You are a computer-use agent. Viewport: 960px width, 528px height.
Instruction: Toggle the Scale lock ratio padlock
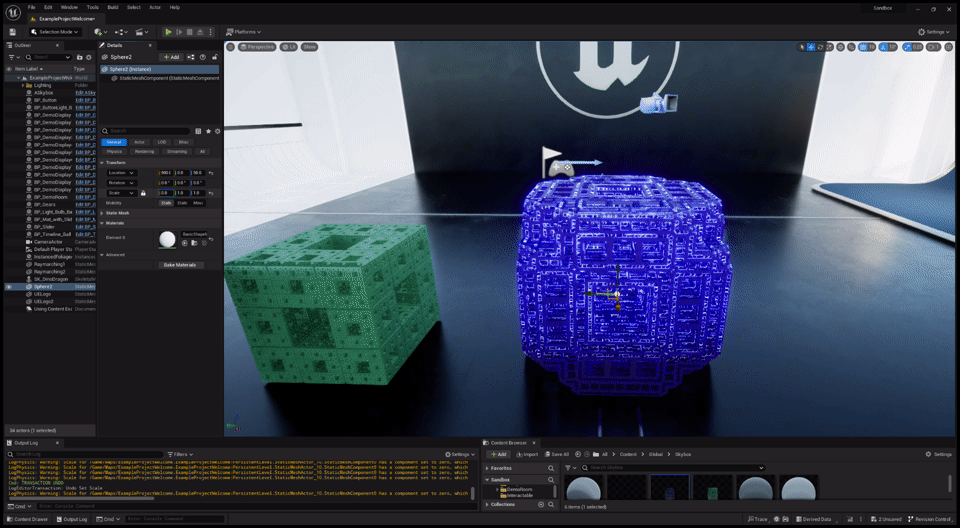click(x=143, y=193)
